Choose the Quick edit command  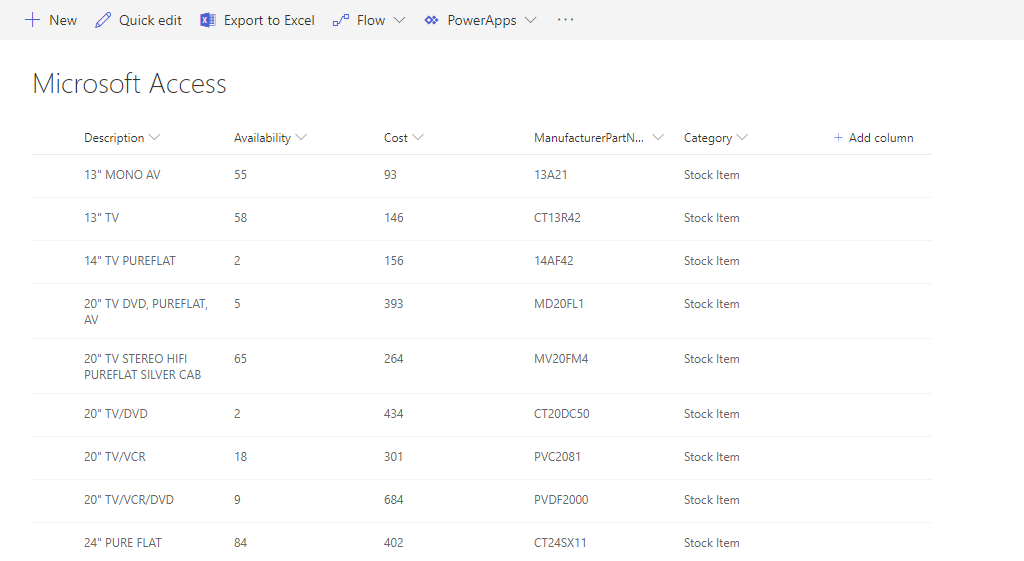(150, 20)
